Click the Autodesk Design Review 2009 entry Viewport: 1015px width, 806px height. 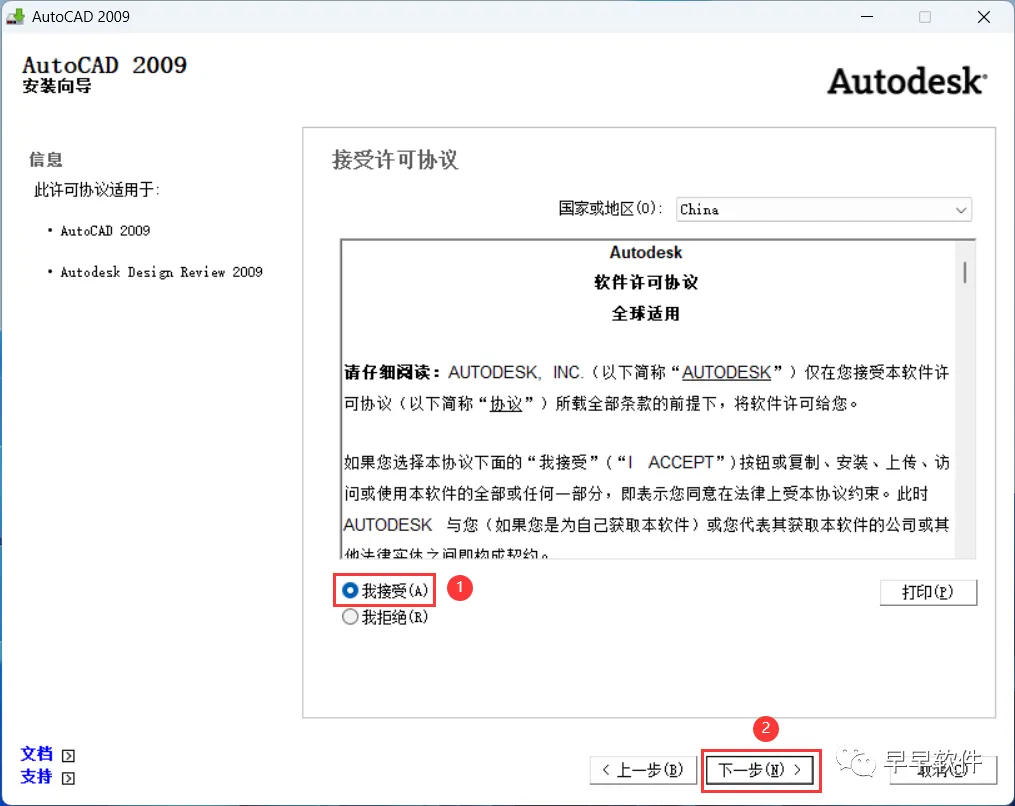point(161,272)
